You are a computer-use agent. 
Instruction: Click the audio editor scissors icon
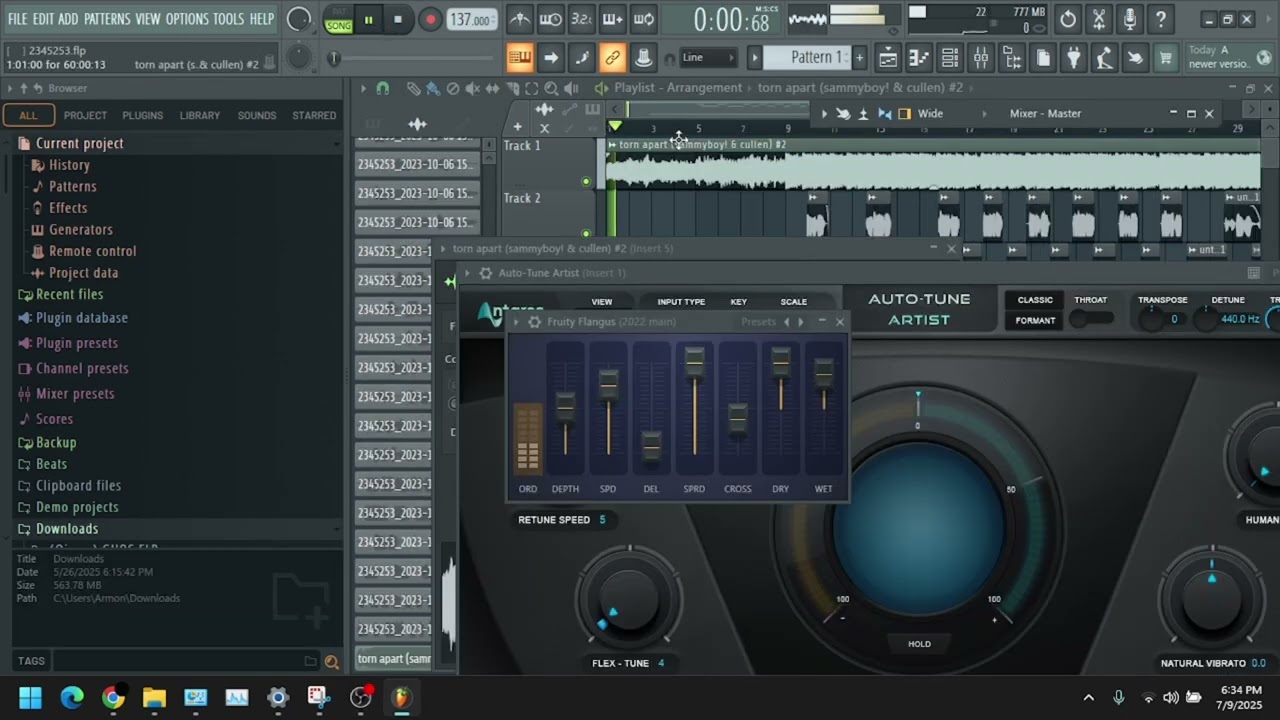(x=1099, y=19)
